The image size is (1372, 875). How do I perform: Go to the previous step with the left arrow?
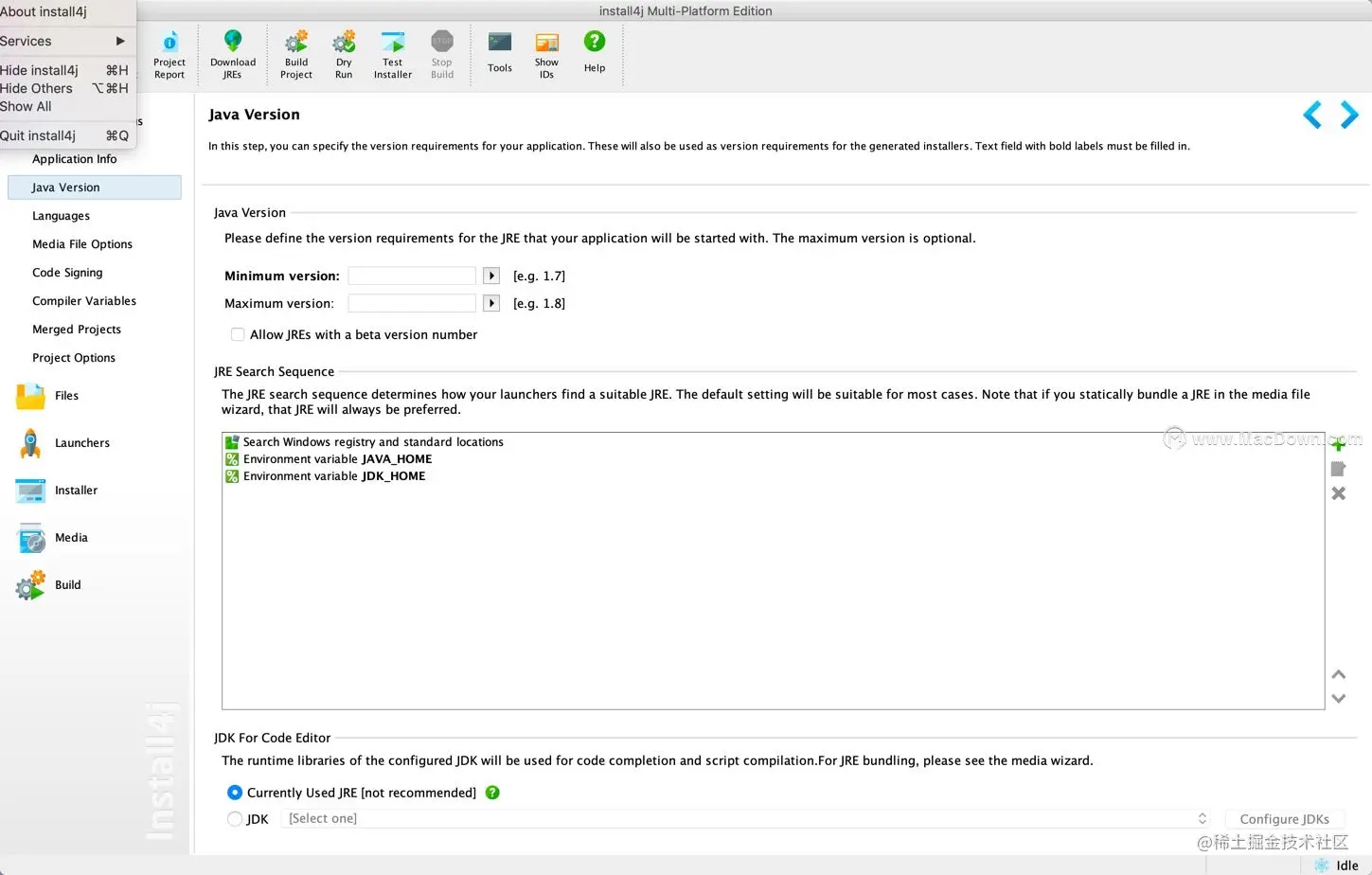click(1312, 115)
